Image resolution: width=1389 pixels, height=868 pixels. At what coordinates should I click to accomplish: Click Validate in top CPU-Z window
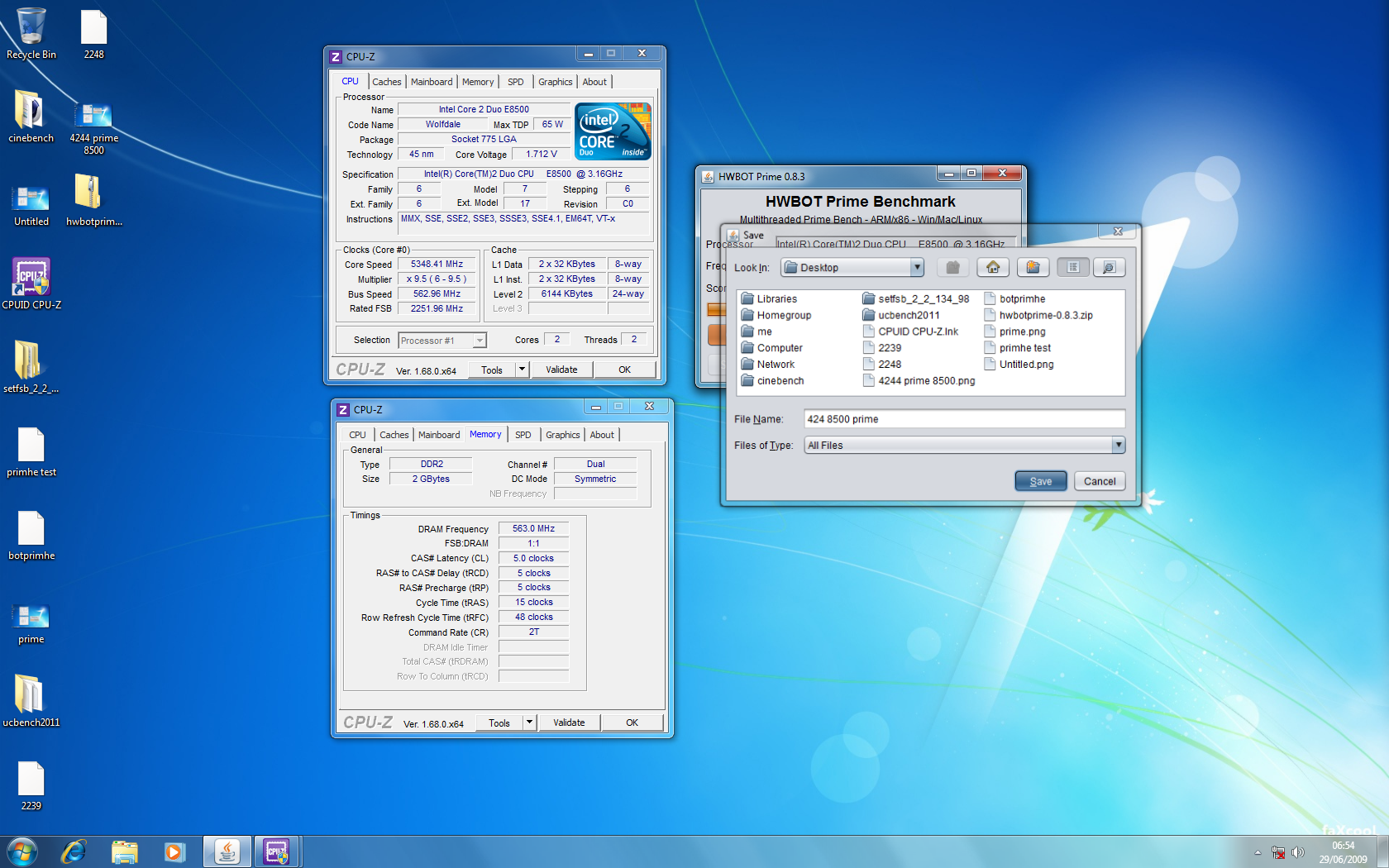561,370
